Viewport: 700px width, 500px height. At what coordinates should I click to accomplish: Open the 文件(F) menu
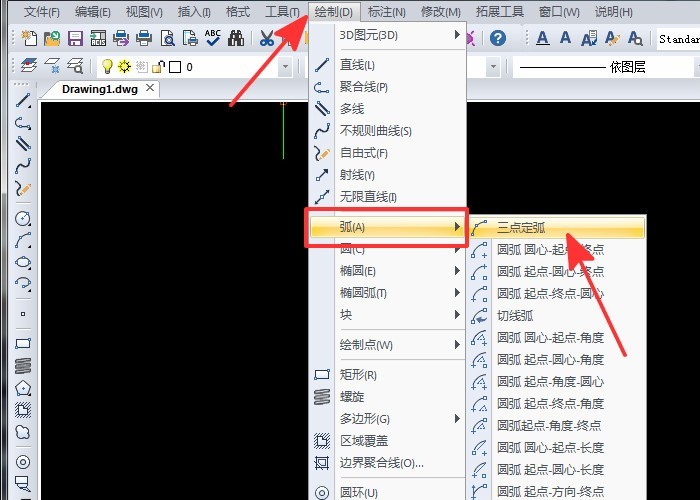pos(42,11)
